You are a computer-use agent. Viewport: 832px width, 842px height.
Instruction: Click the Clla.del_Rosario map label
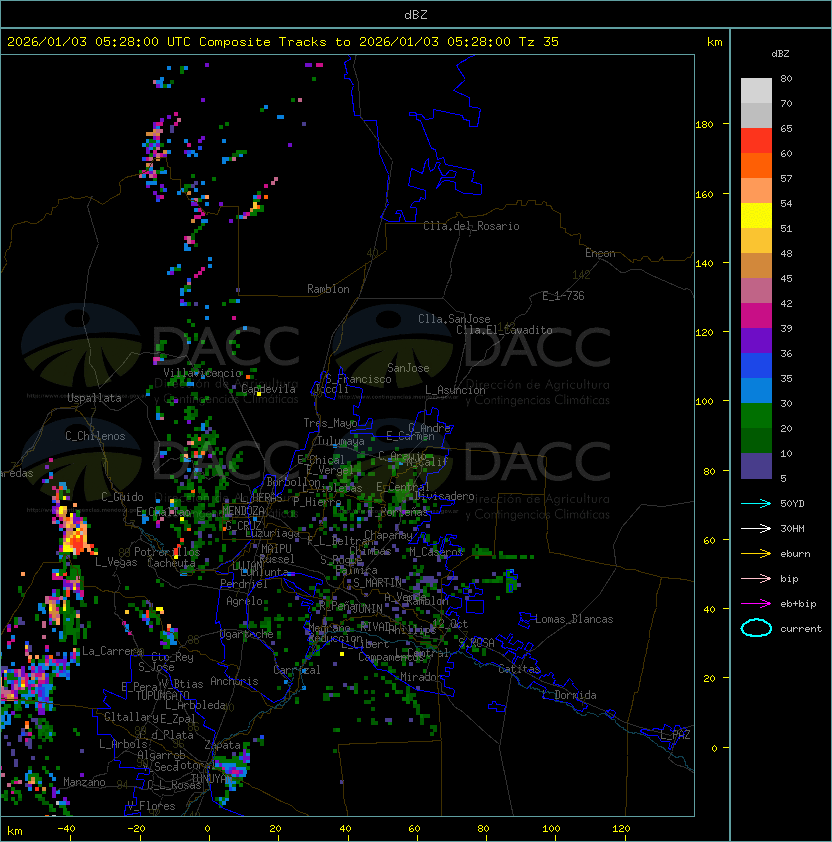pos(471,226)
